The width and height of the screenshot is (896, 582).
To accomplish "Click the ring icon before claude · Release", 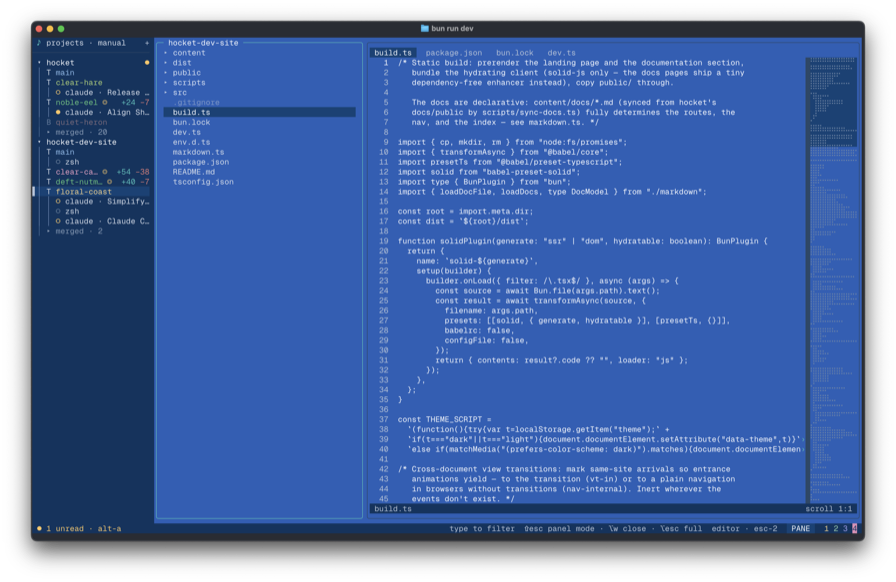I will tap(58, 93).
